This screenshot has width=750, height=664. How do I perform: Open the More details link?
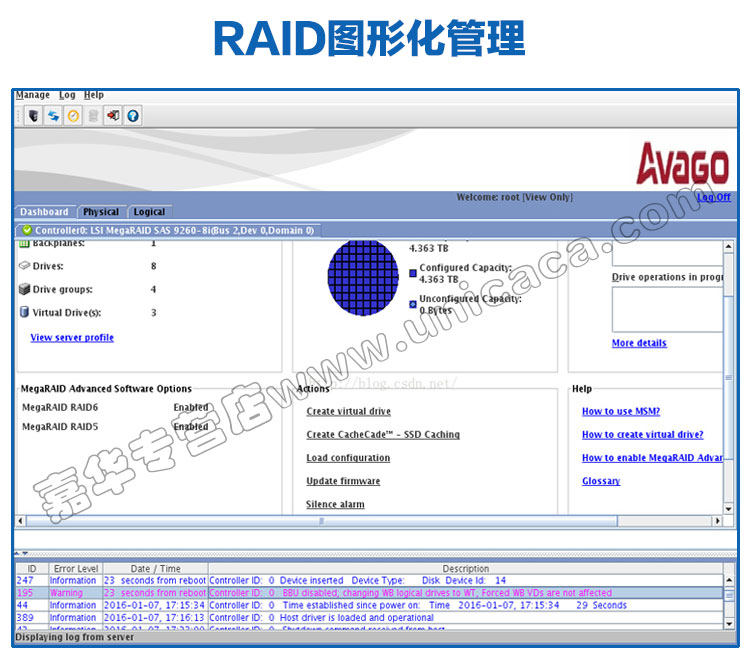[639, 343]
